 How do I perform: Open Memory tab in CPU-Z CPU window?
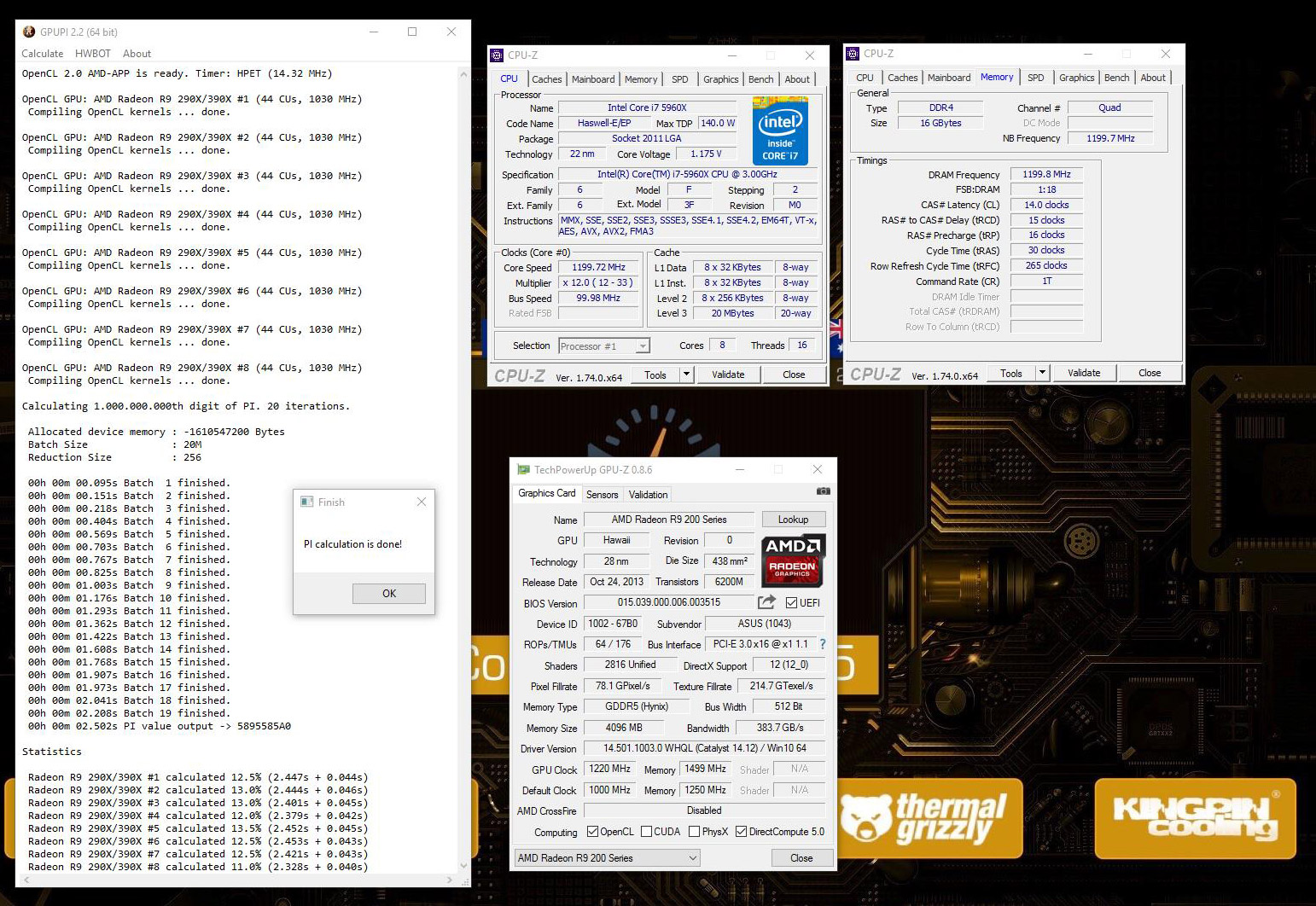point(641,79)
